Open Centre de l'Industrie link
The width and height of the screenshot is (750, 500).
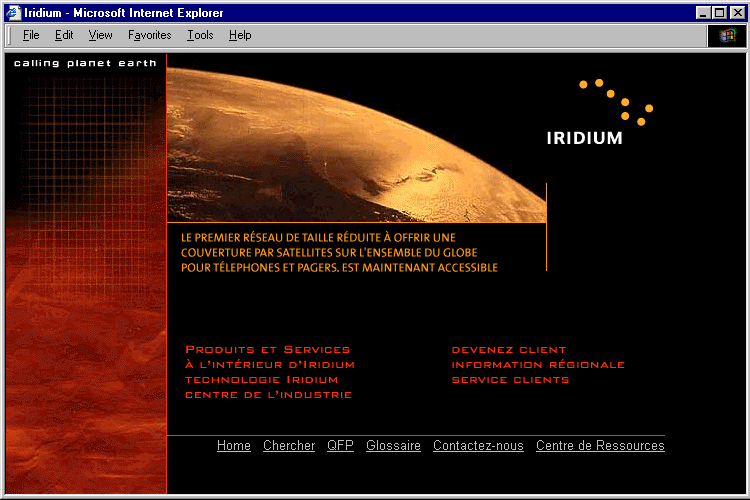tap(269, 395)
